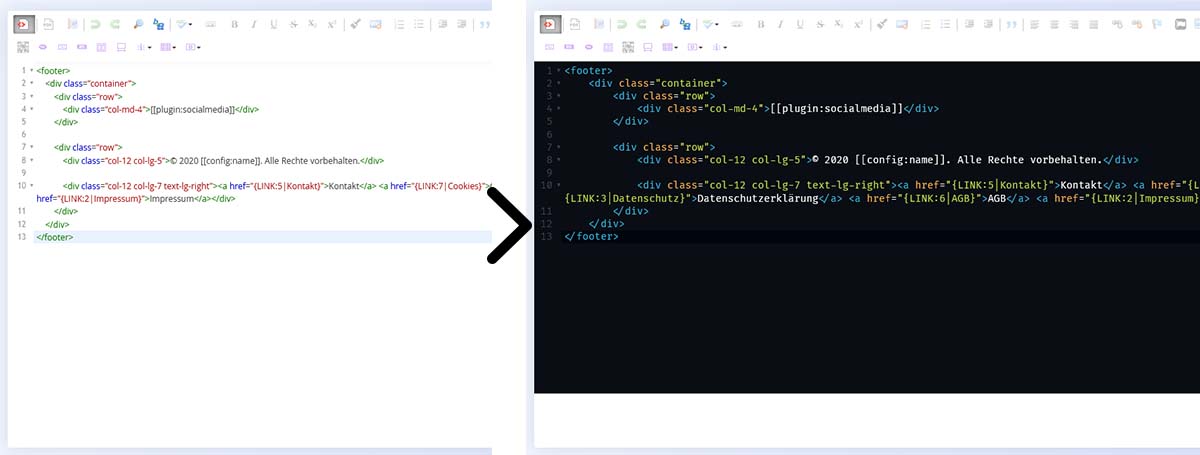Viewport: 1200px width, 455px height.
Task: Click Redo in the dark editor toolbar
Action: tap(641, 23)
